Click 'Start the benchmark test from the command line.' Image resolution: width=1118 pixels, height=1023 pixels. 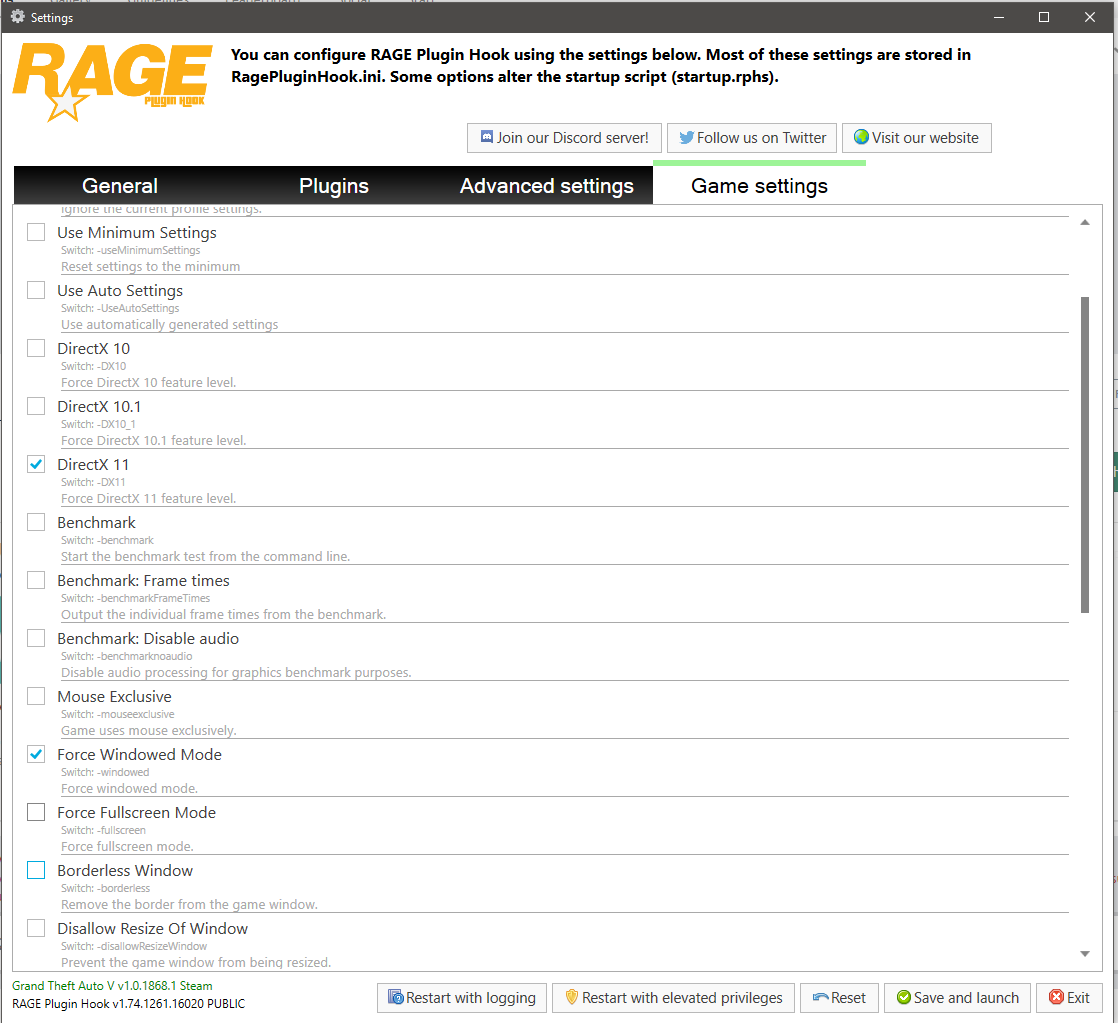205,556
